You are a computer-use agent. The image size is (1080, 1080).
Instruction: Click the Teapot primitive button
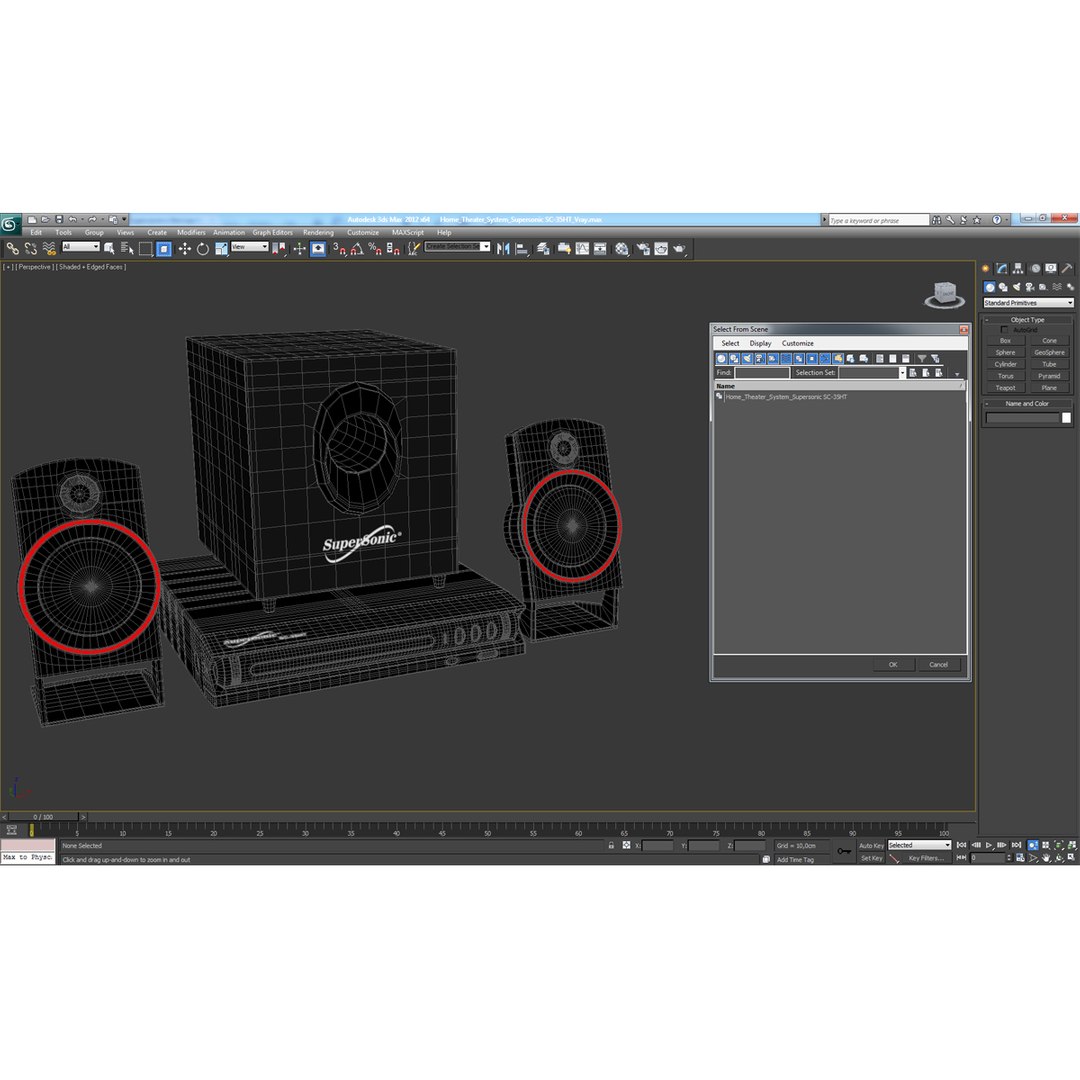[x=1005, y=388]
